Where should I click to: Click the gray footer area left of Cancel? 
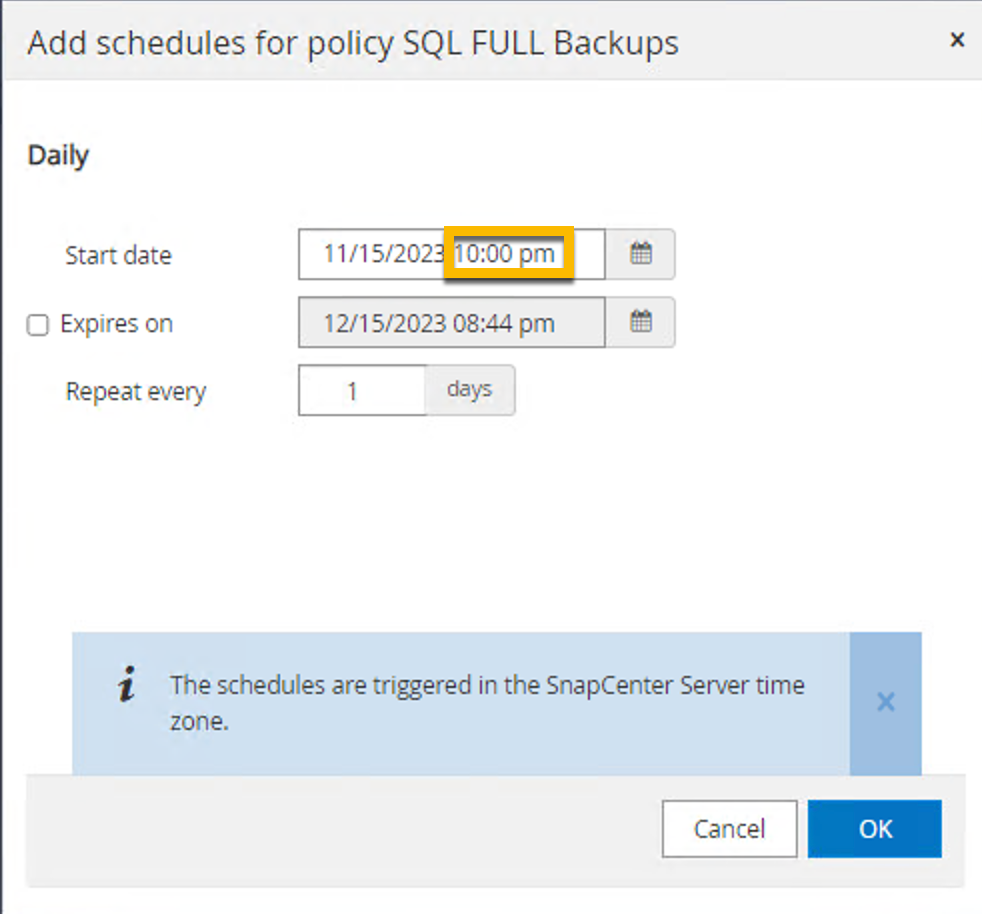point(340,829)
